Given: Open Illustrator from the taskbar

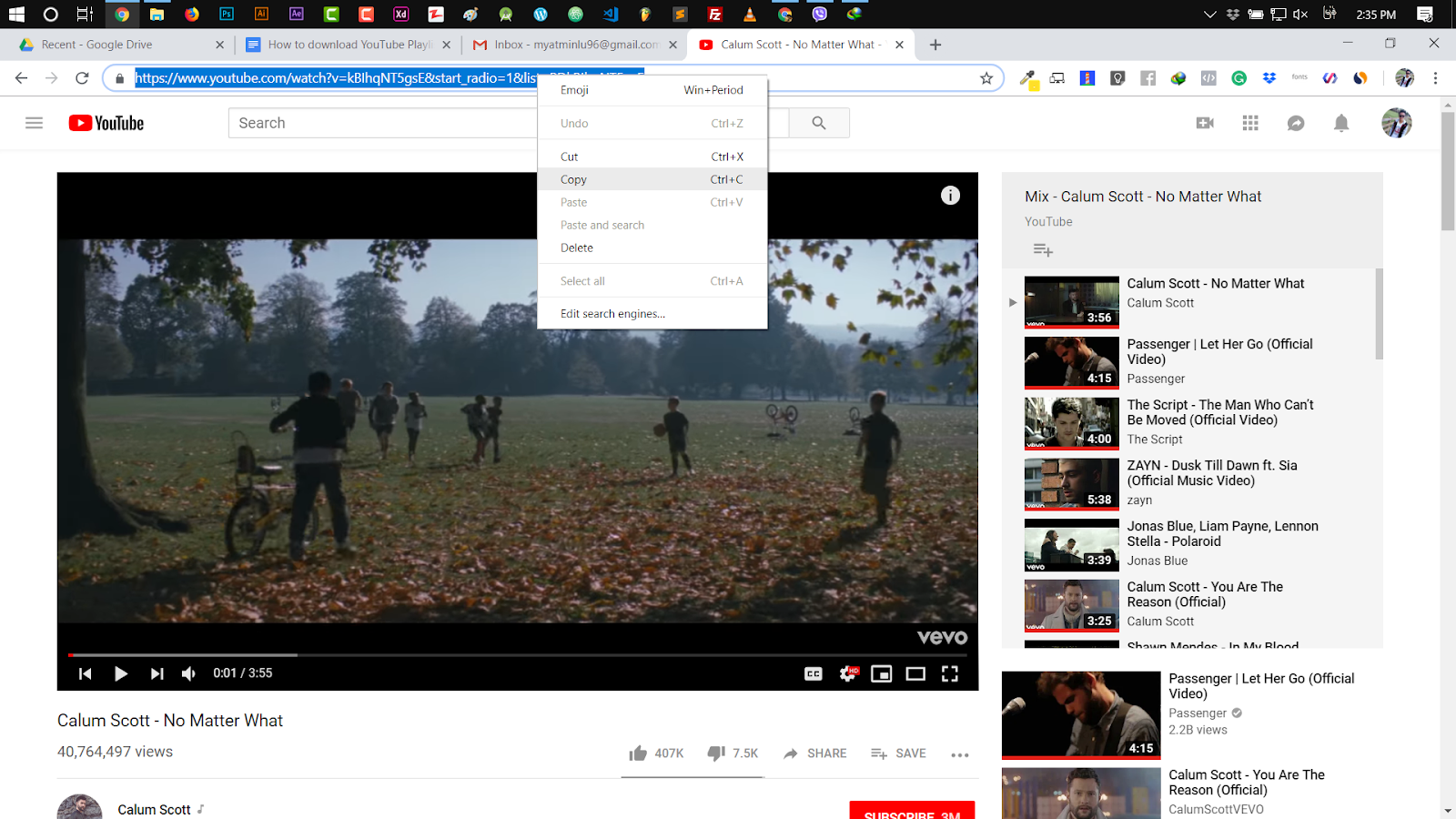Looking at the screenshot, I should [x=261, y=15].
